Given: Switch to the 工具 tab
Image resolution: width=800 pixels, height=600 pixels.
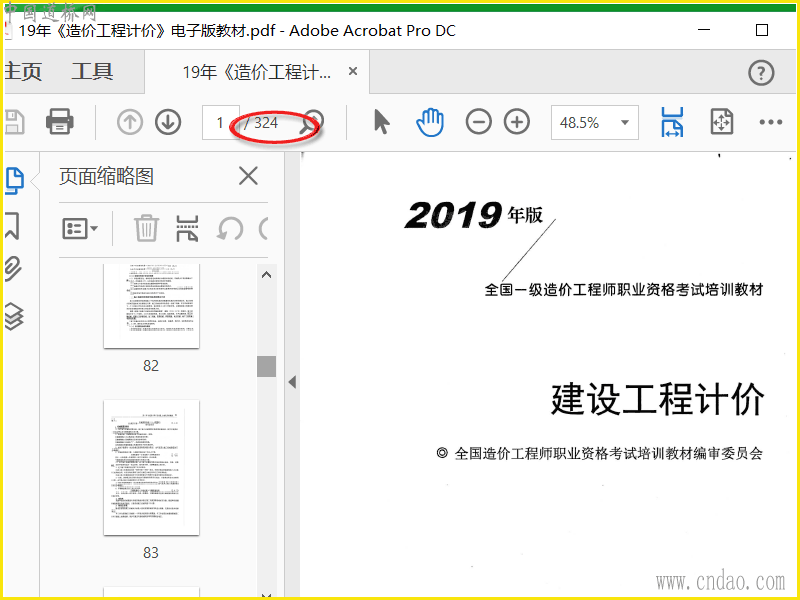Looking at the screenshot, I should 92,71.
